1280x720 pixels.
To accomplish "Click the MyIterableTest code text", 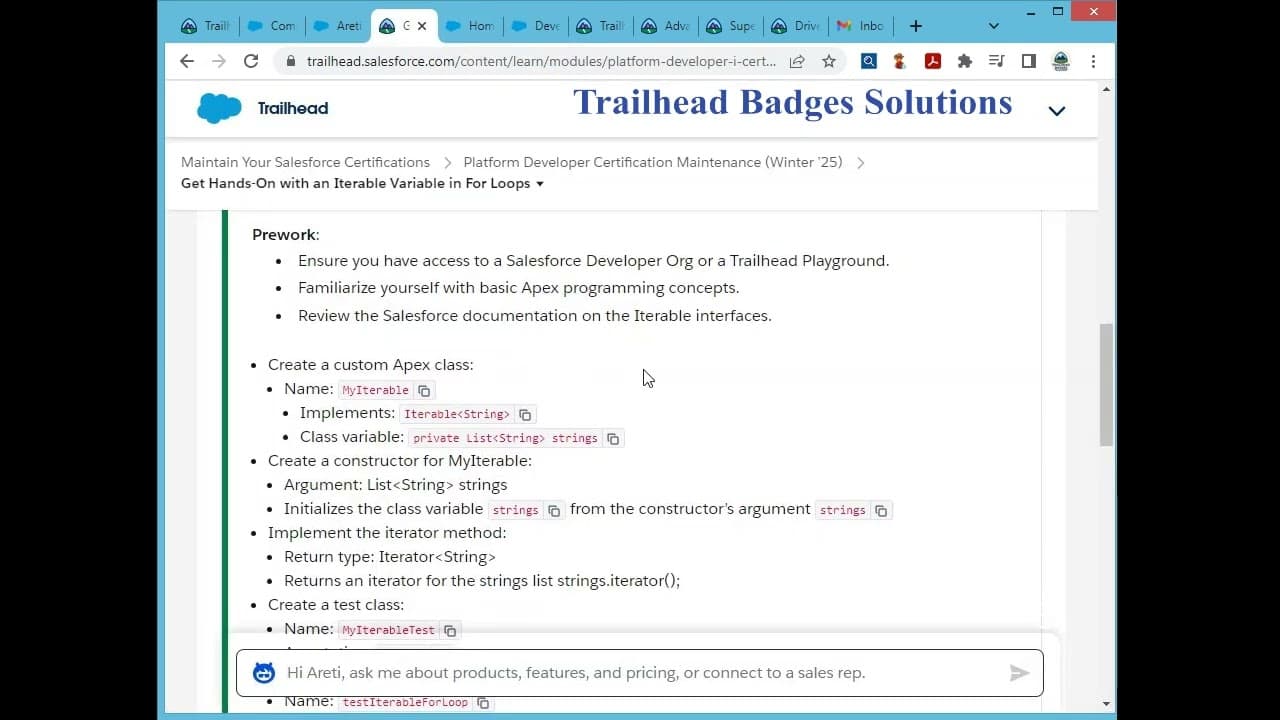I will pyautogui.click(x=389, y=630).
